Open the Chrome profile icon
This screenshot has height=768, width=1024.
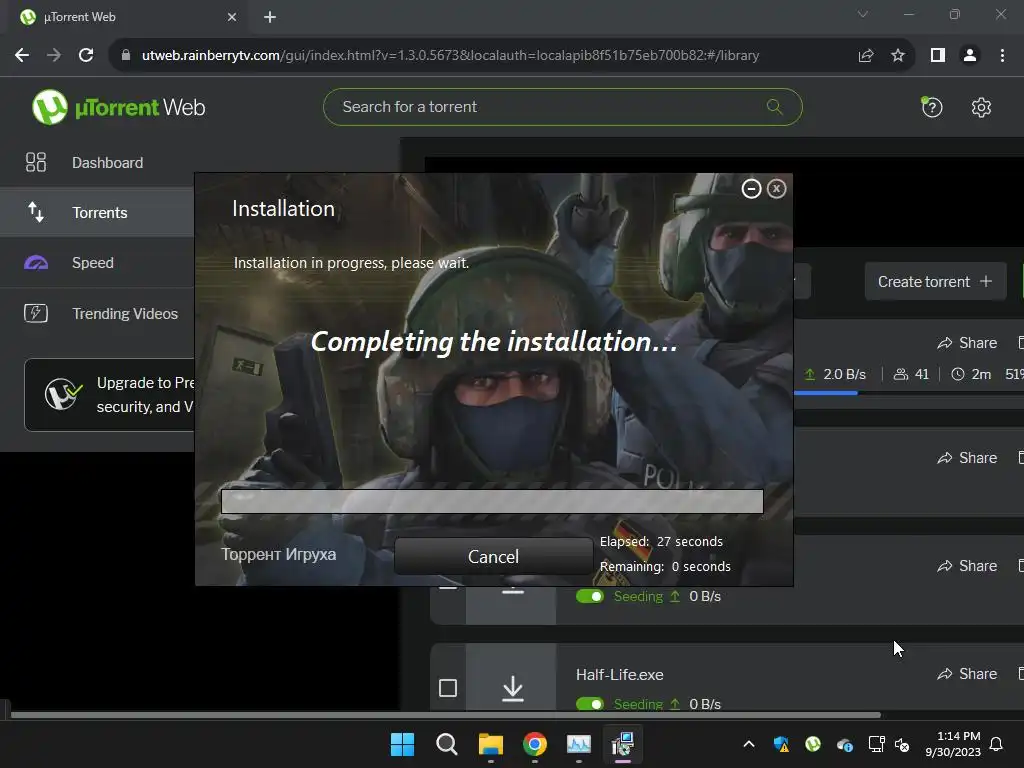[x=970, y=56]
